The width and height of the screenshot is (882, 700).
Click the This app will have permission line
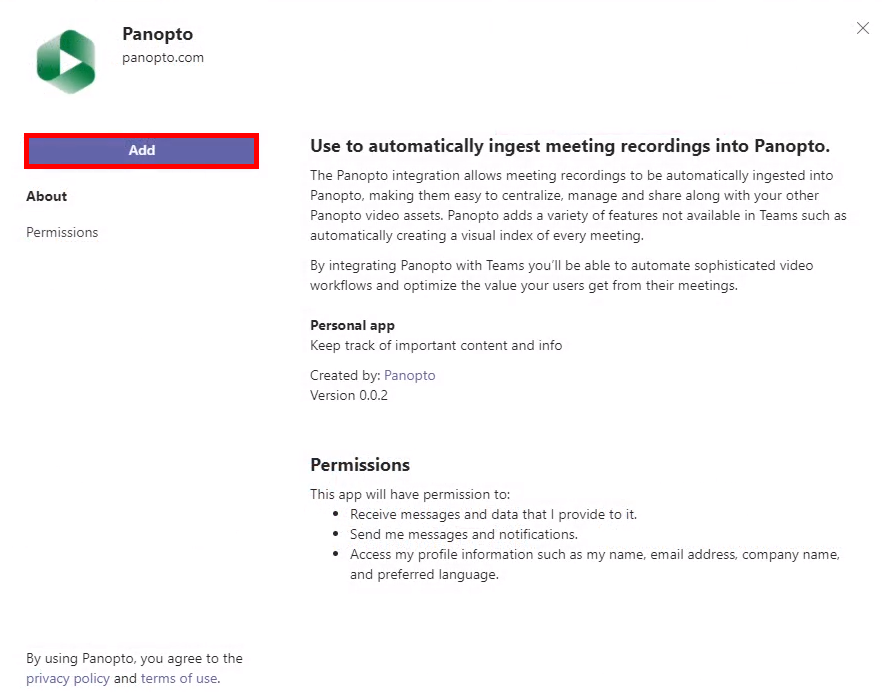point(410,495)
